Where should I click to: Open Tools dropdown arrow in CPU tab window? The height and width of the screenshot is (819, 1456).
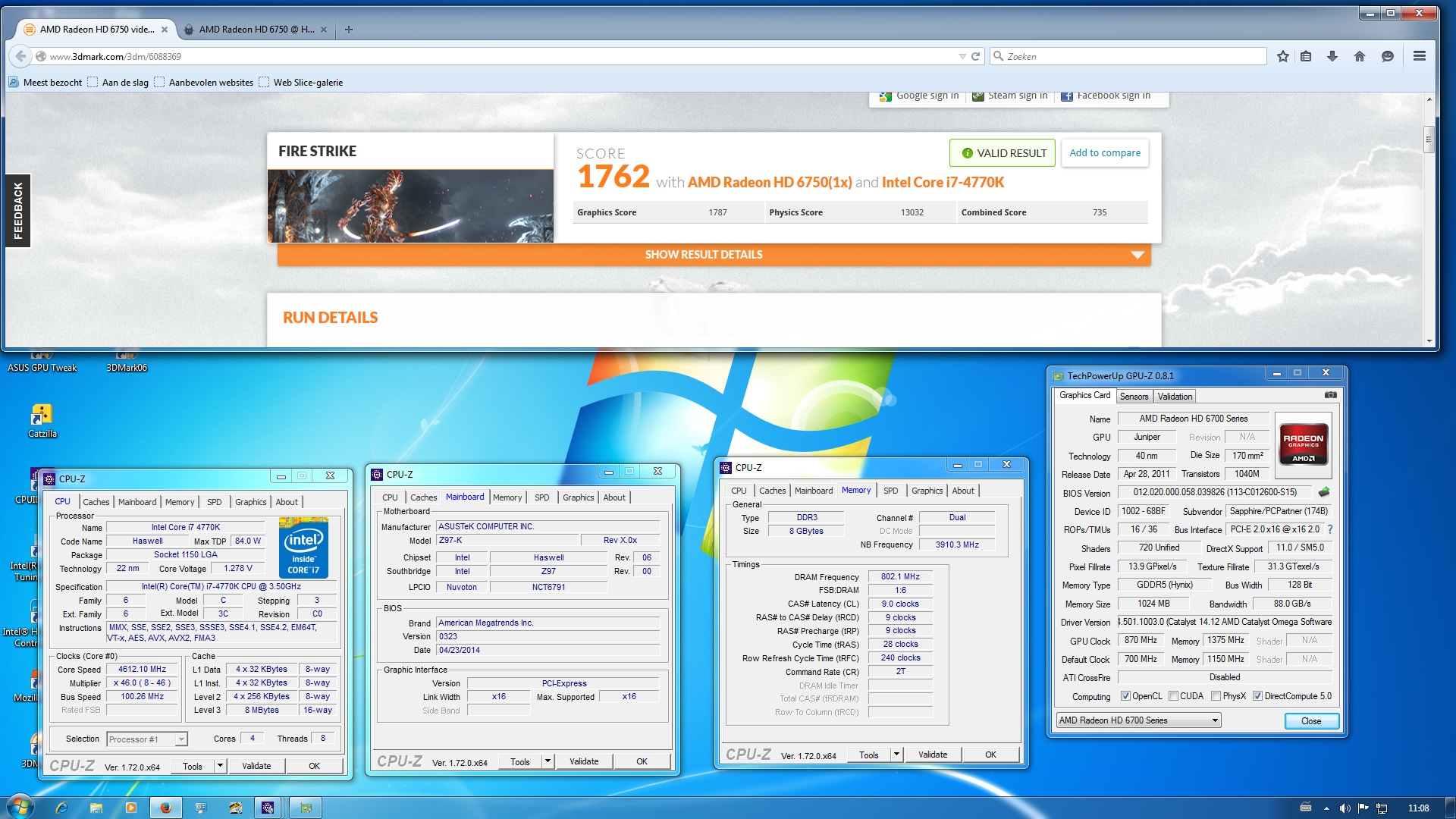pos(220,766)
